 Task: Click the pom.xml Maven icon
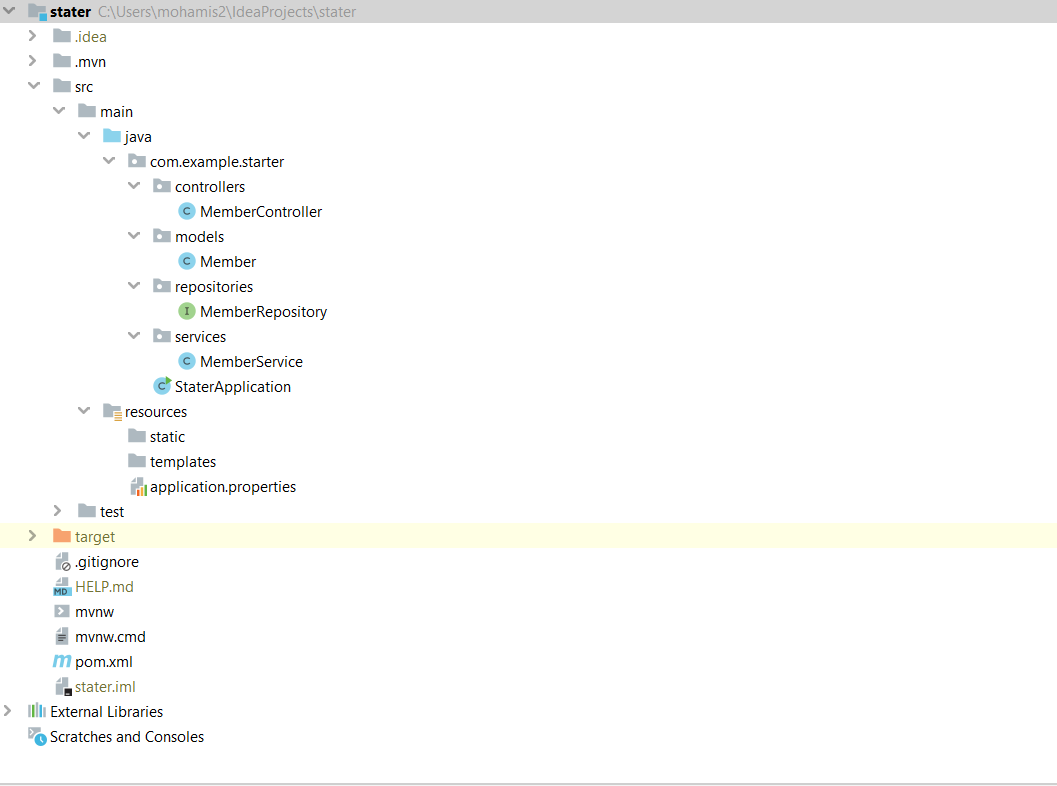coord(62,661)
